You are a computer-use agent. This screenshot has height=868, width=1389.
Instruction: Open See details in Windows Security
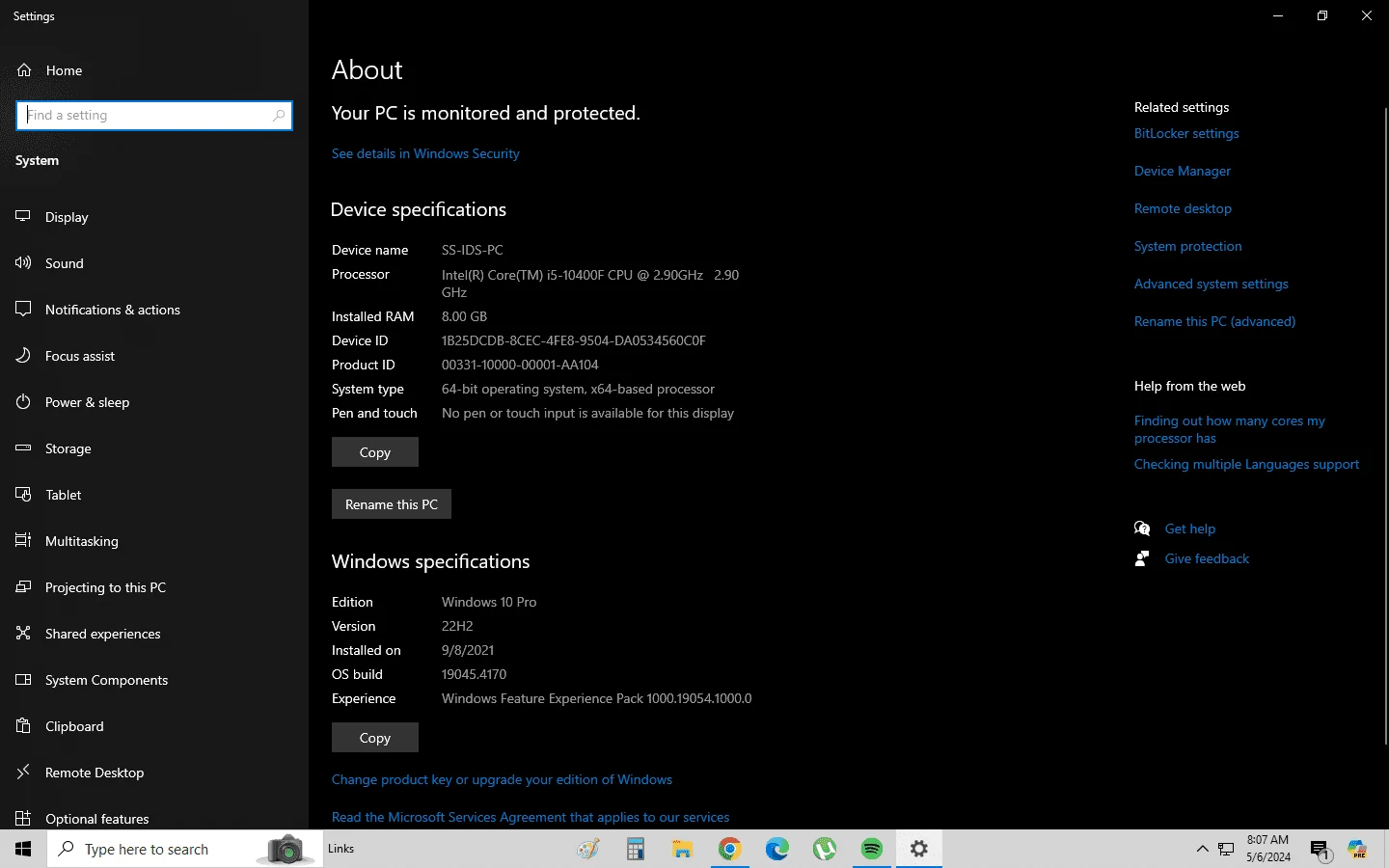425,153
